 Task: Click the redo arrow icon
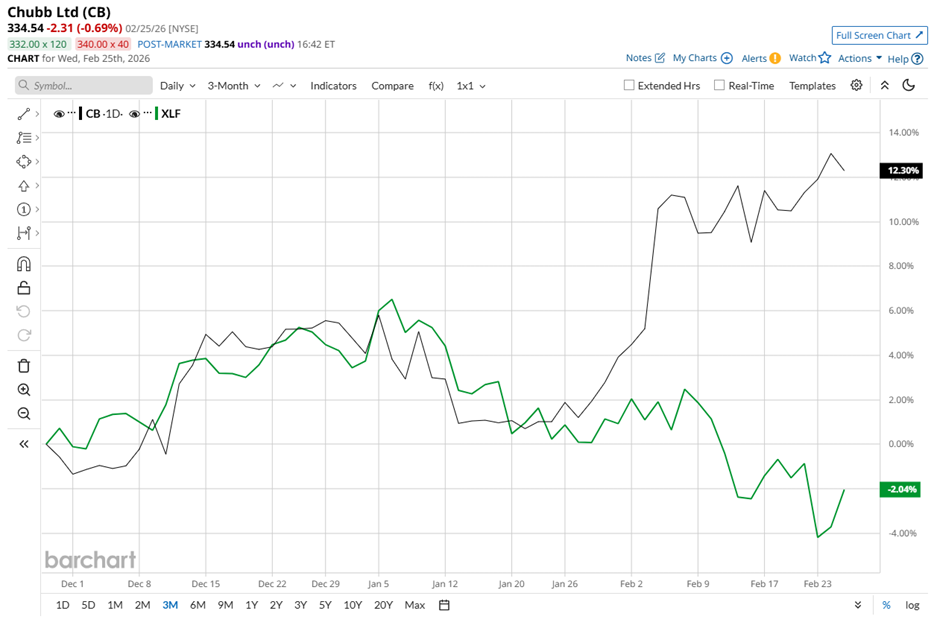tap(24, 335)
